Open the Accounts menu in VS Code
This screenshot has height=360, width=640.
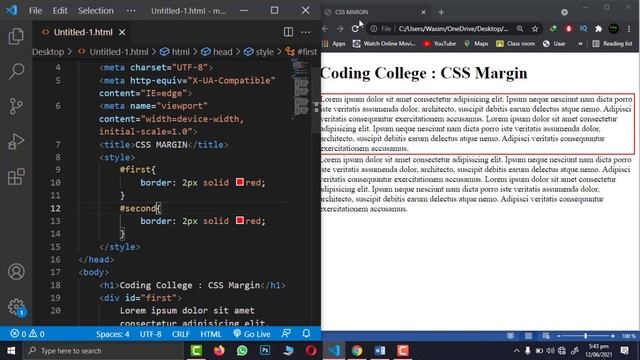click(x=16, y=271)
